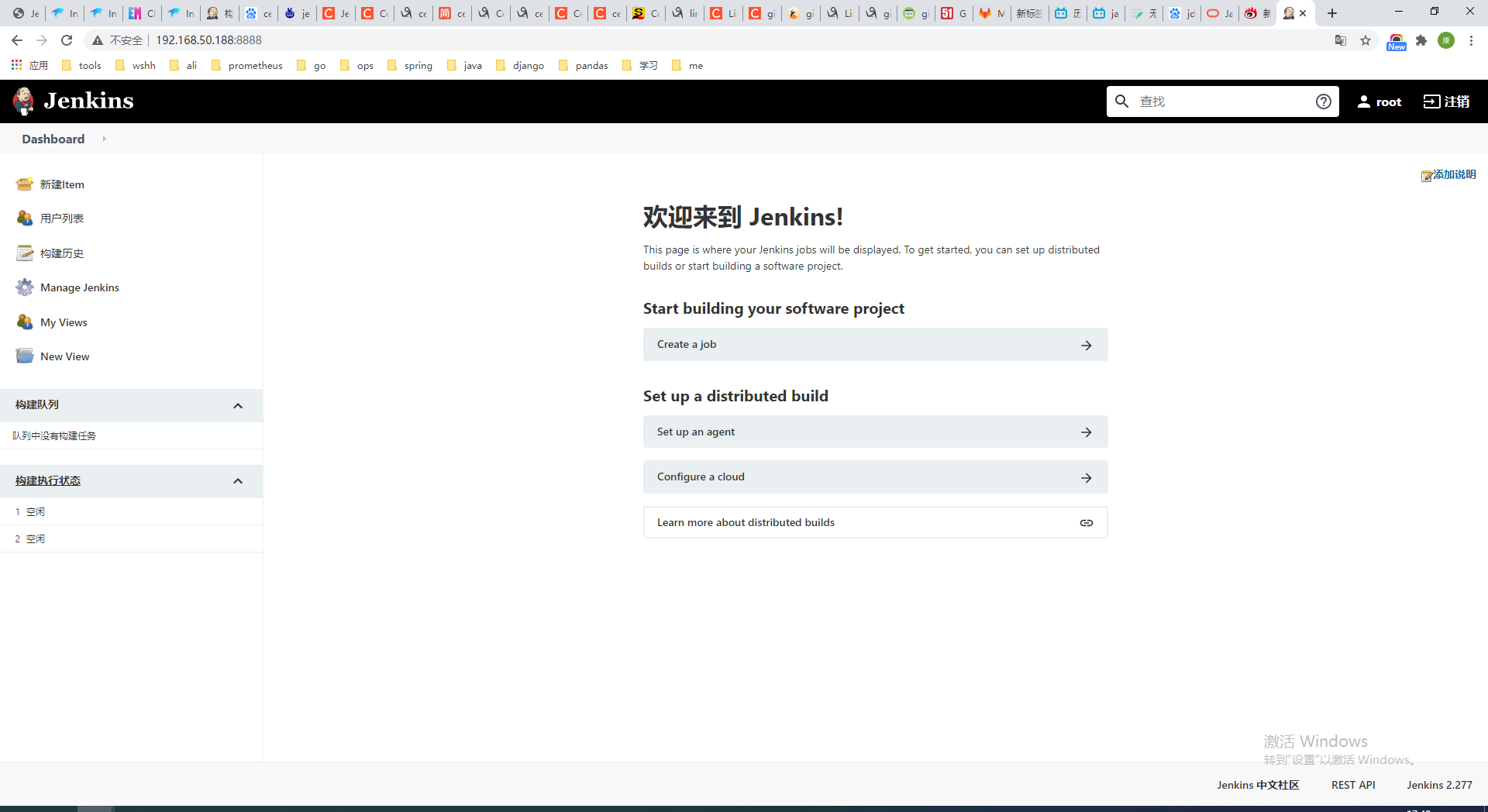The height and width of the screenshot is (812, 1488).
Task: Open the ali bookmark folder
Action: [x=184, y=66]
